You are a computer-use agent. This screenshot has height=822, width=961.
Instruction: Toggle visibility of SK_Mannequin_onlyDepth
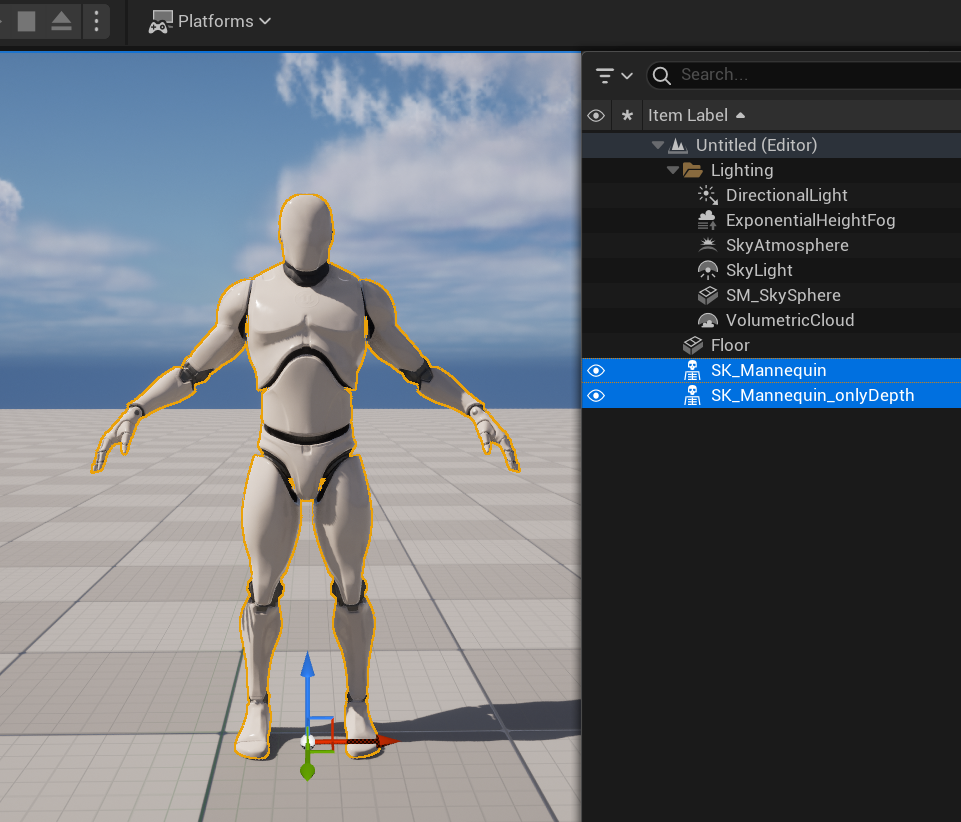(x=596, y=395)
